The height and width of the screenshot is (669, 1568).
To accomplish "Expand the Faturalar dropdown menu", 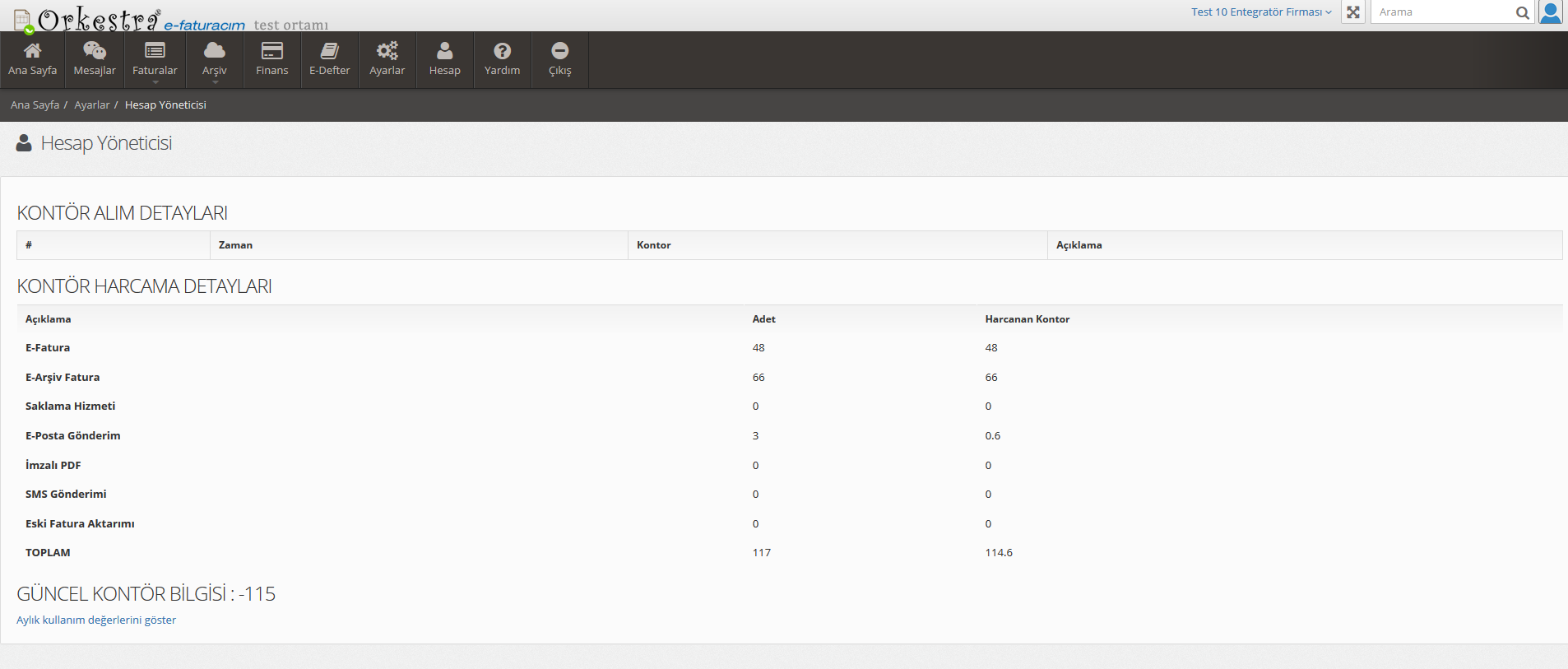I will [x=155, y=60].
